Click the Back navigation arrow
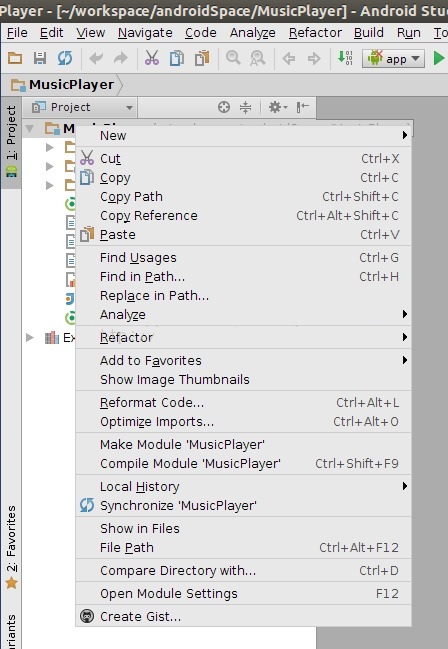Image resolution: width=448 pixels, height=649 pixels. (x=289, y=58)
